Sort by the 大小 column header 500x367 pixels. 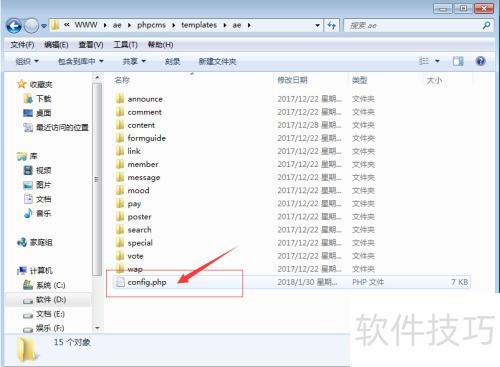point(434,80)
